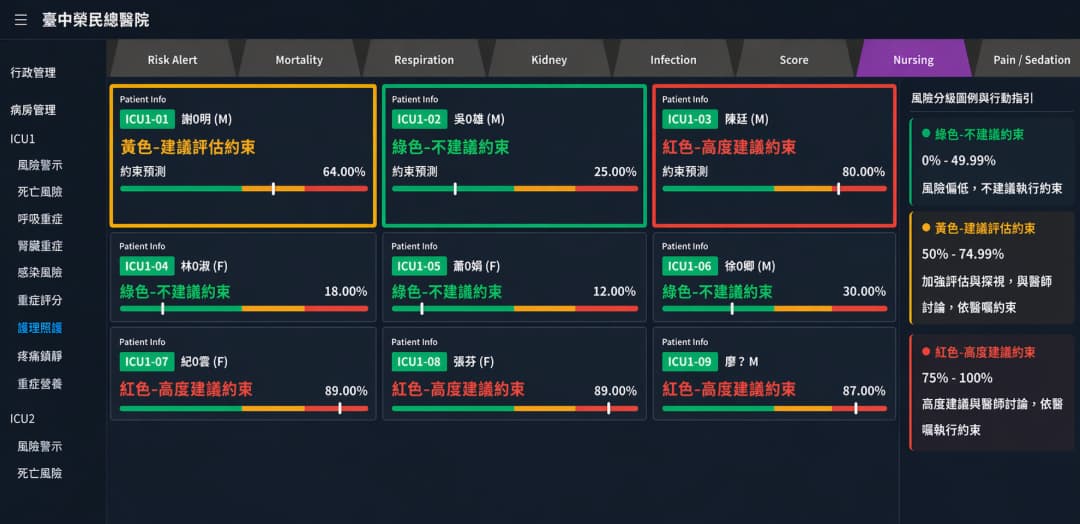Click the ICU1-06 bed badge

[x=689, y=266]
